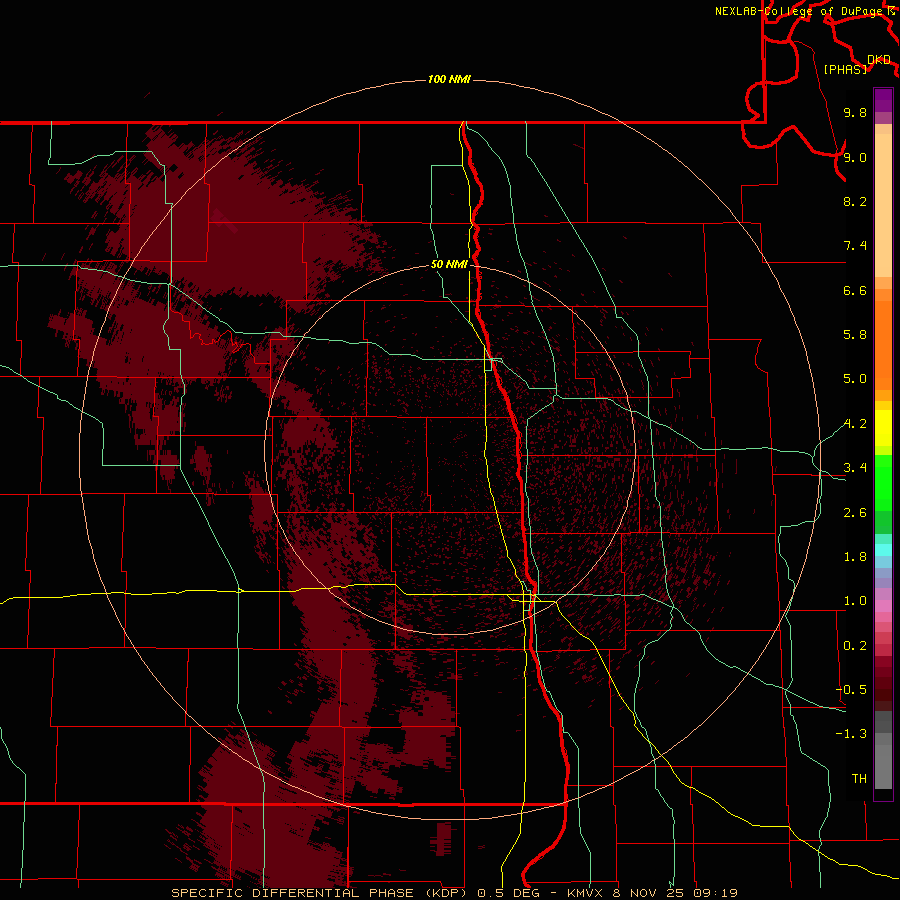
Task: Click the 2.6 scale value
Action: click(855, 513)
